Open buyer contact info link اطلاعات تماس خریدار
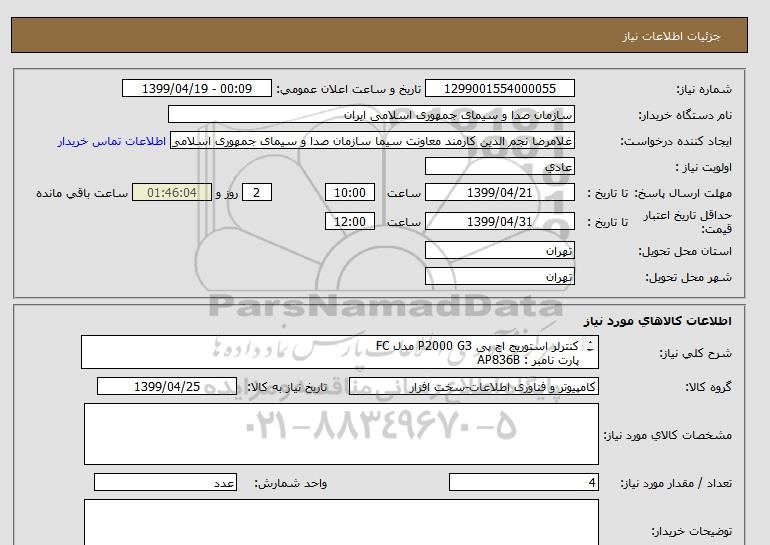The image size is (770, 545). [x=111, y=141]
